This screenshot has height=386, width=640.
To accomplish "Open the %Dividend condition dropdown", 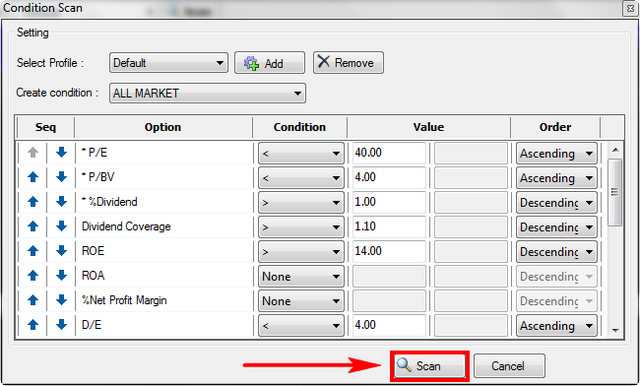I will pyautogui.click(x=301, y=202).
